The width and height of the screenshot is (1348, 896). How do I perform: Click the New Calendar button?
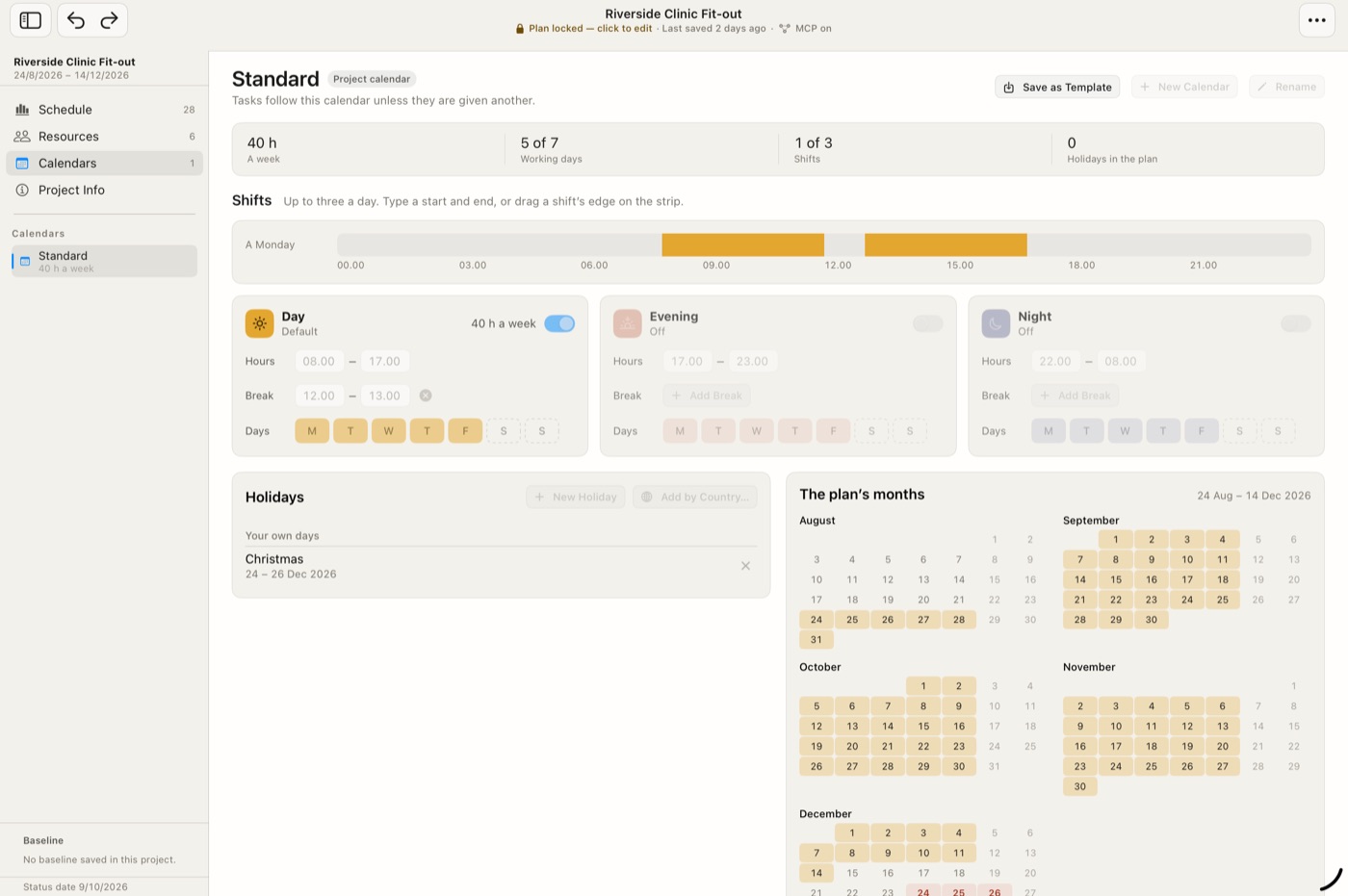1184,87
